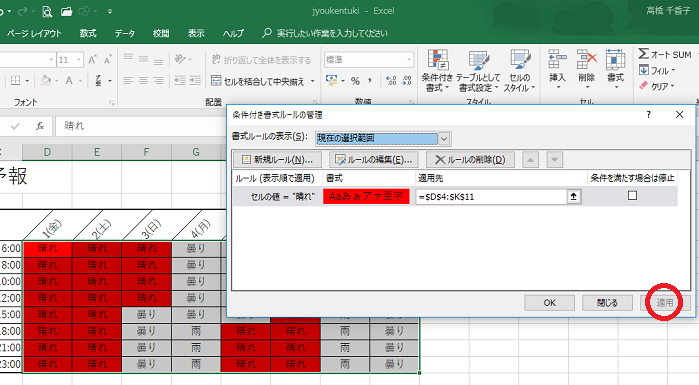Click the Insert cells (挿入) icon

pos(557,60)
